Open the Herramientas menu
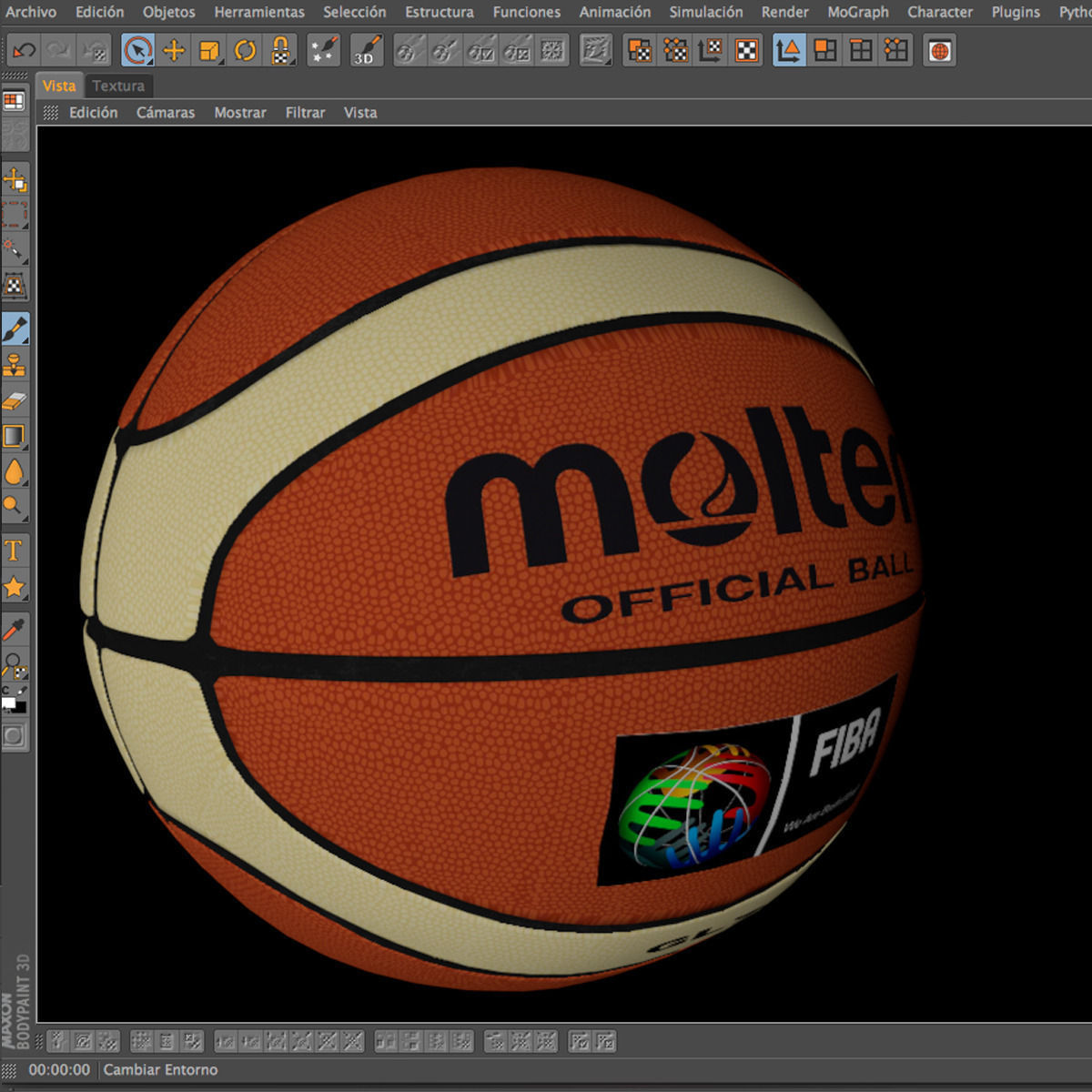Viewport: 1092px width, 1092px height. point(259,12)
